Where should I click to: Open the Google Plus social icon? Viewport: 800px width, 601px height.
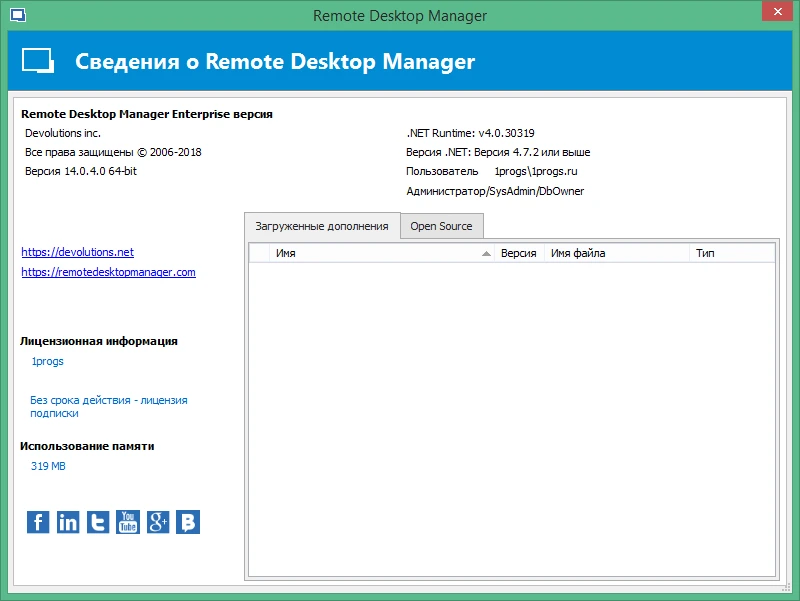coord(158,522)
